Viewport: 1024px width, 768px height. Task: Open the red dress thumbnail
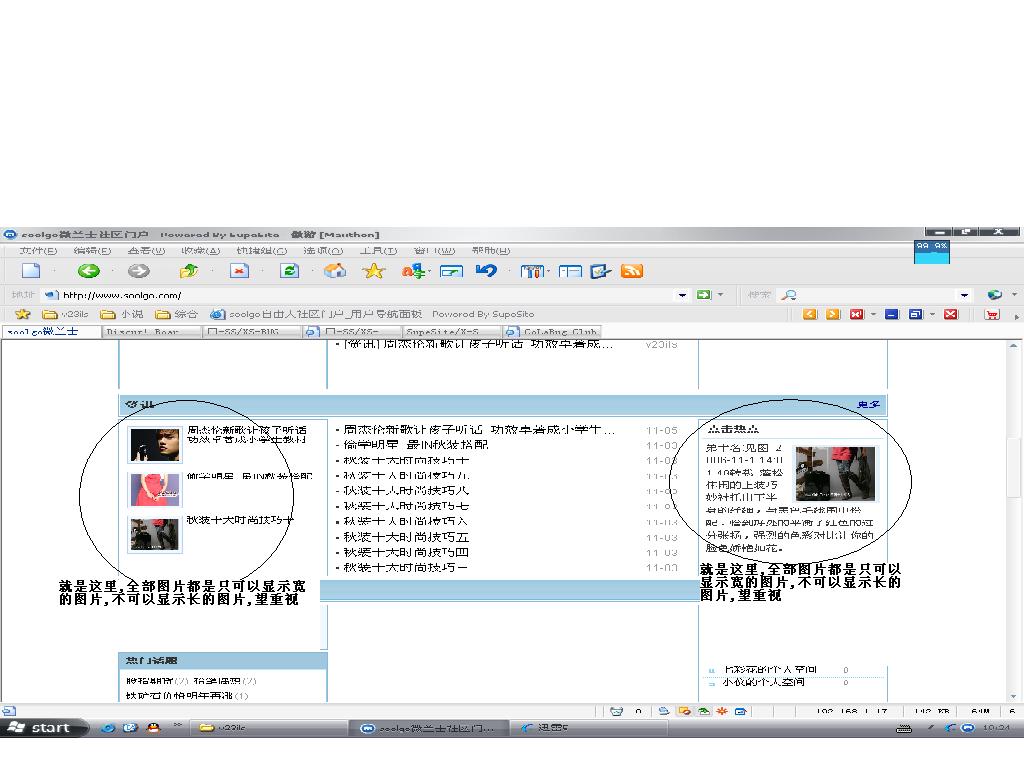coord(155,489)
